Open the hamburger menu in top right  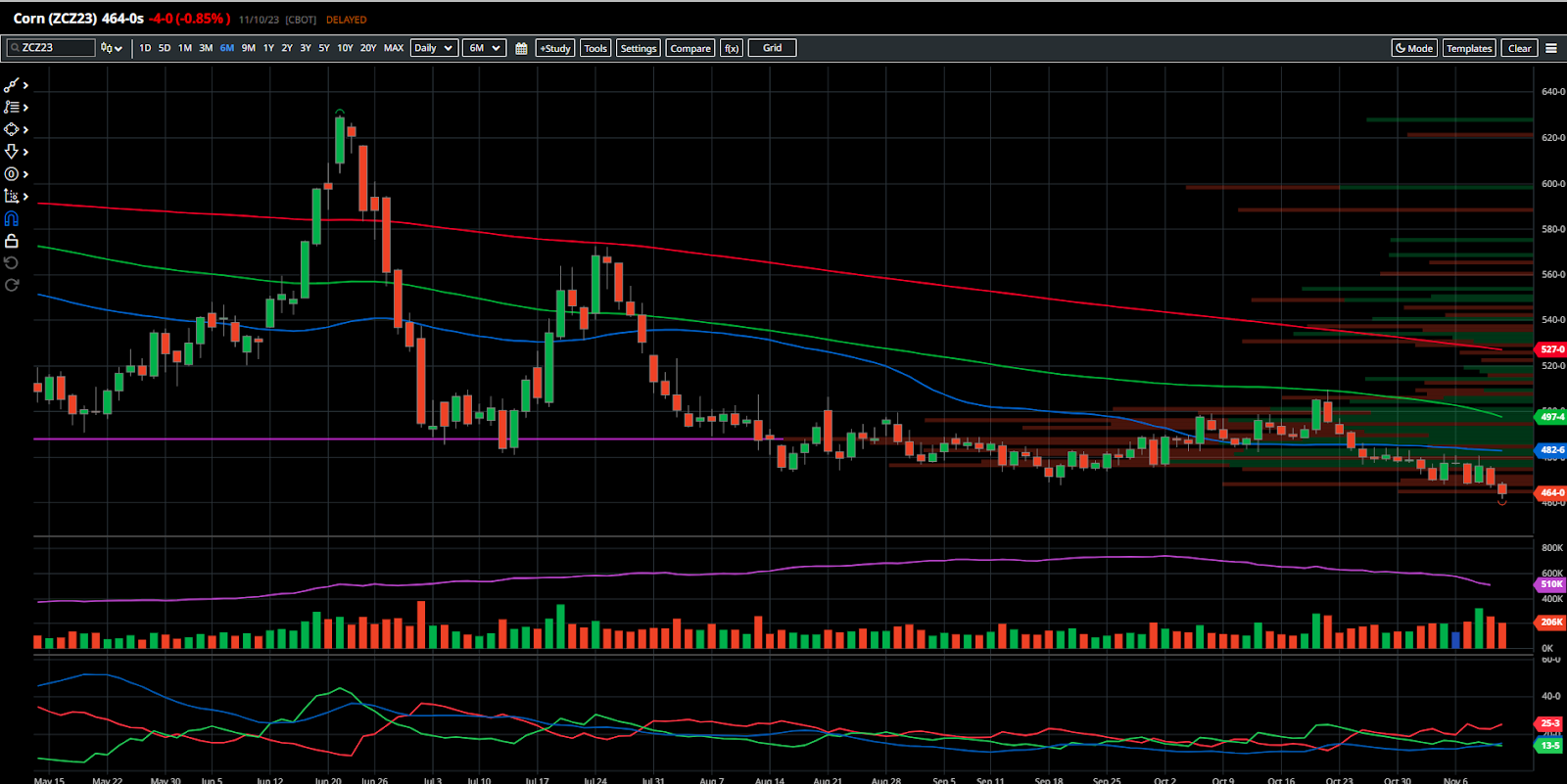(1551, 48)
